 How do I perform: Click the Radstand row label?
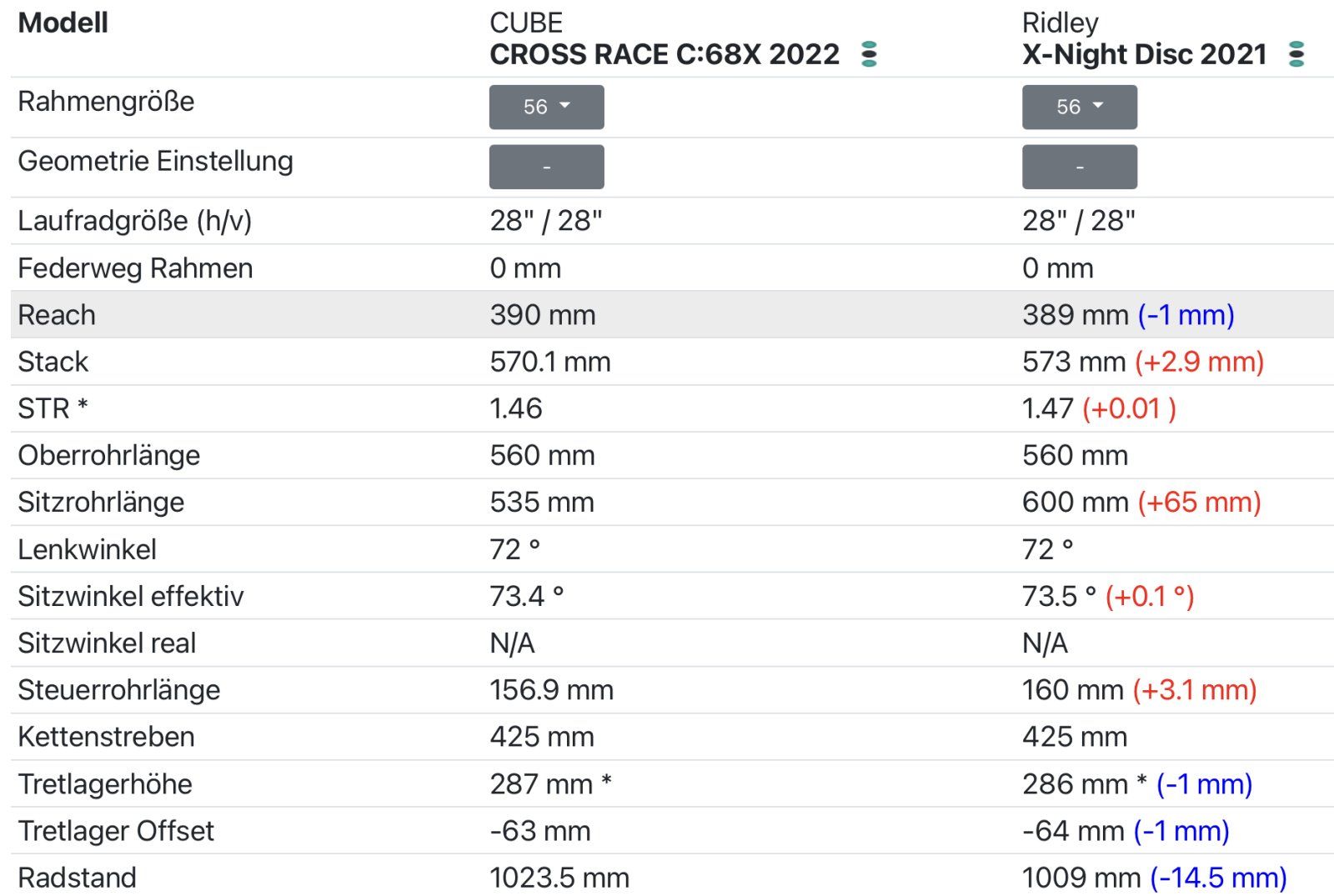(x=77, y=878)
